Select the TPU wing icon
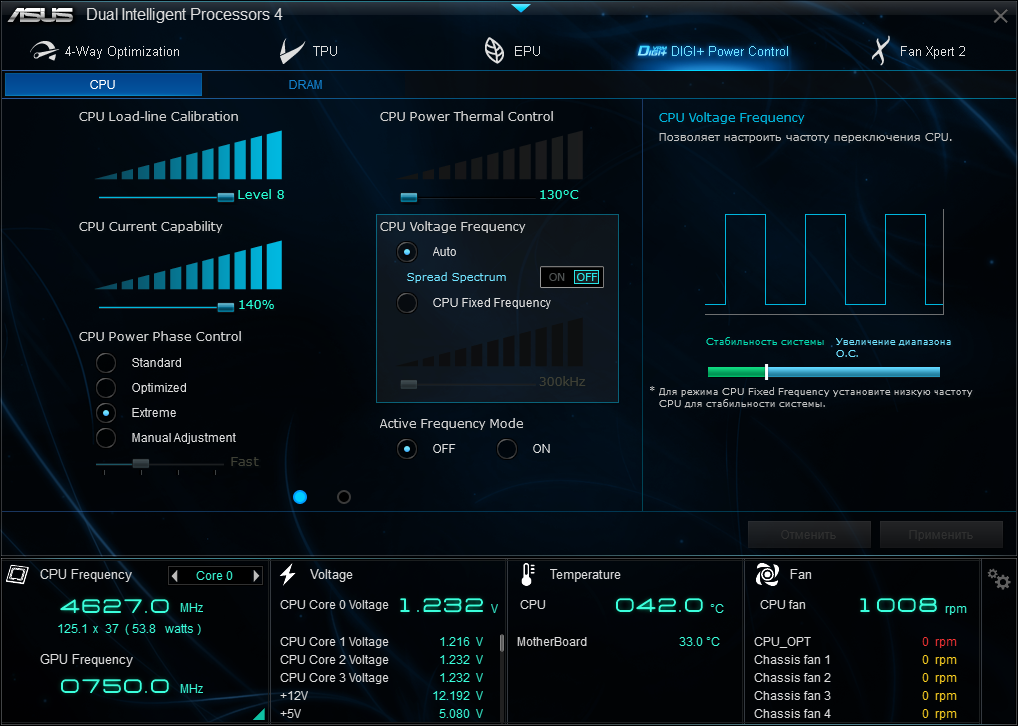 click(292, 51)
